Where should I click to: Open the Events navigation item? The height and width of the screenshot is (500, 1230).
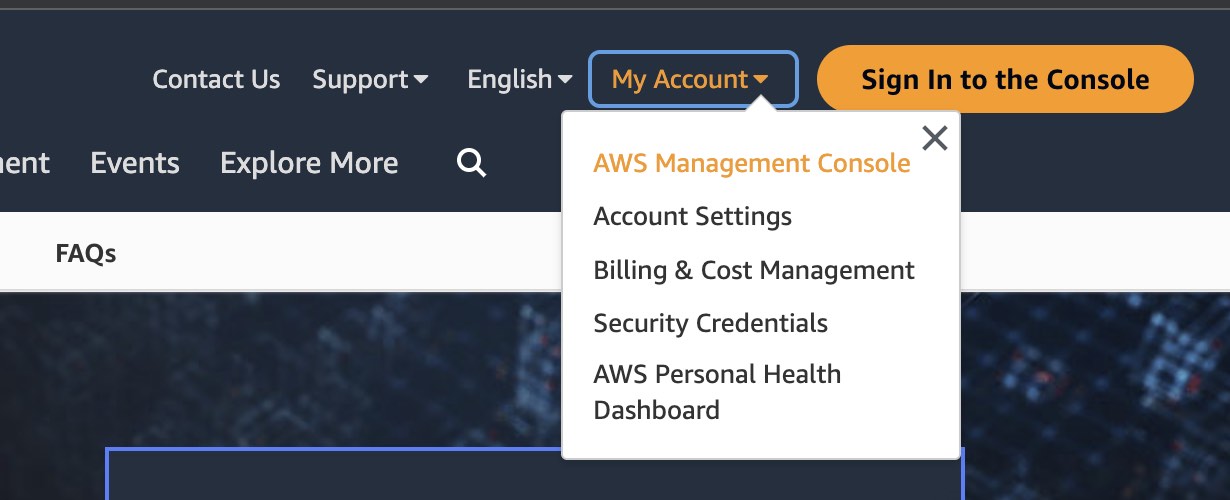coord(135,163)
